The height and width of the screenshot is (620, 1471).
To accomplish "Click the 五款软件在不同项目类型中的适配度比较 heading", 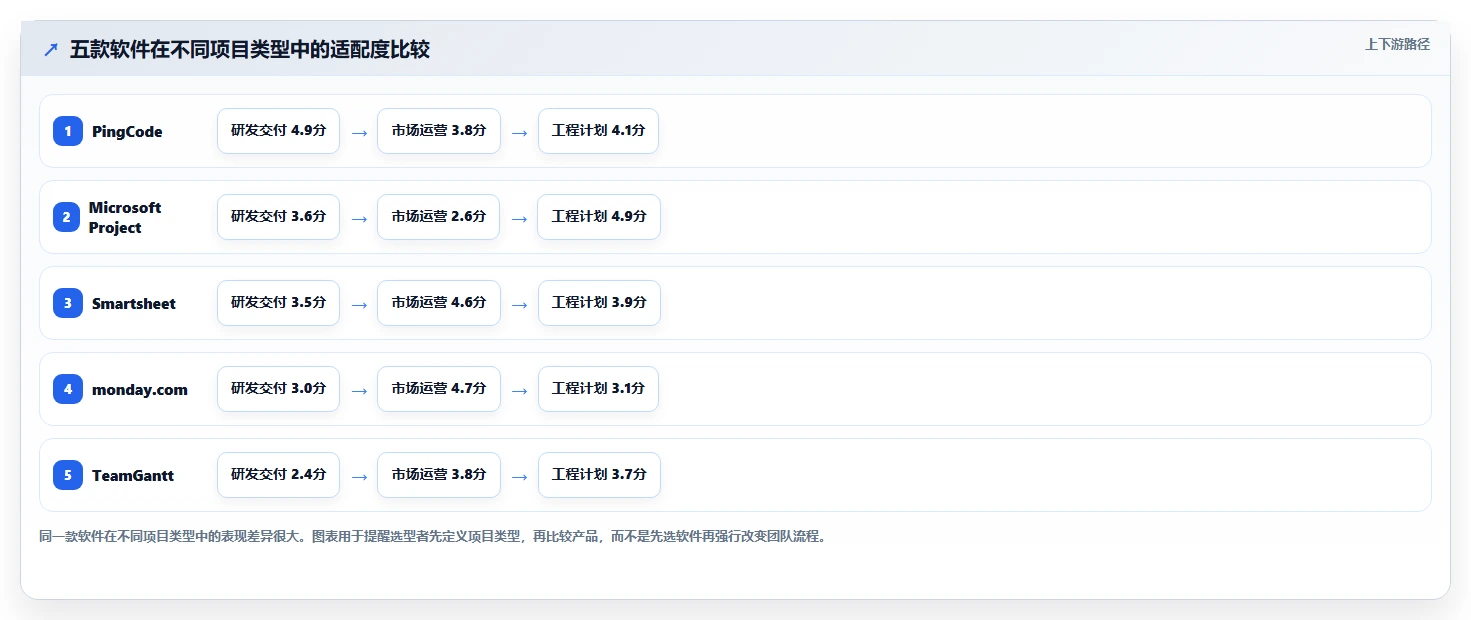I will 250,50.
